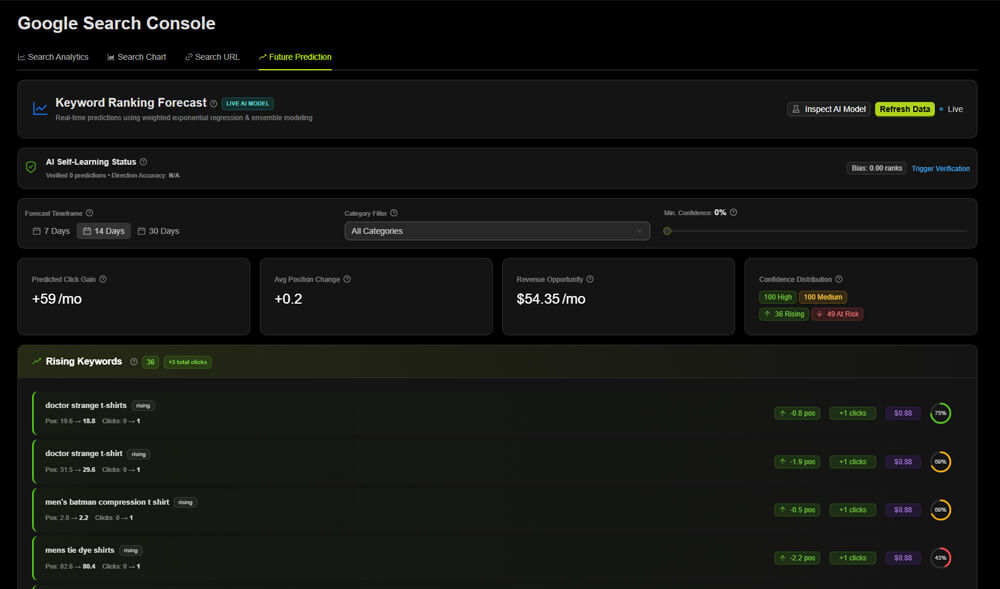Click the Bias: 0.00 ranks badge
Screen dimensions: 1000x589
[x=877, y=168]
